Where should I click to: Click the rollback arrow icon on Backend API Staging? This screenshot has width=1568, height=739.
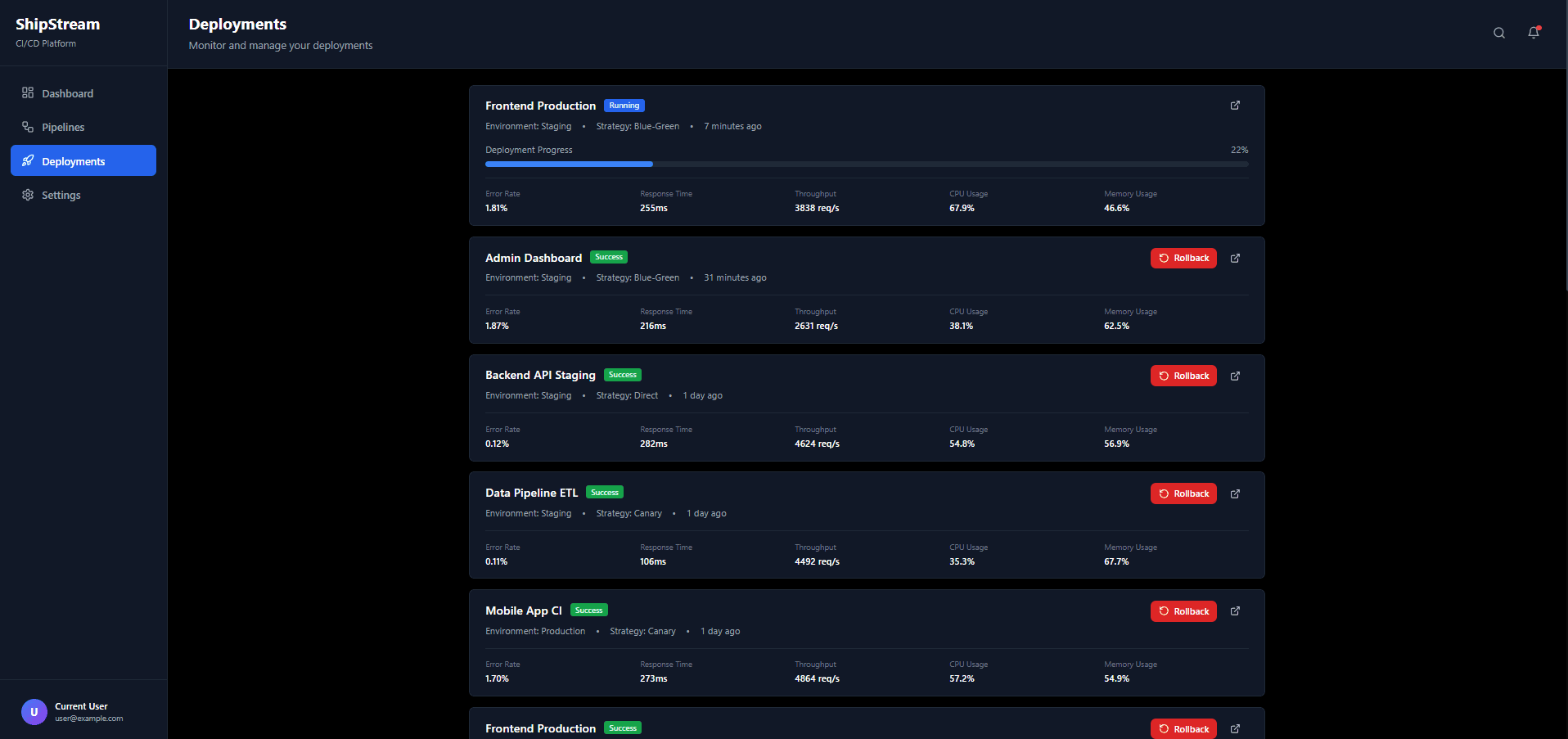(x=1165, y=376)
